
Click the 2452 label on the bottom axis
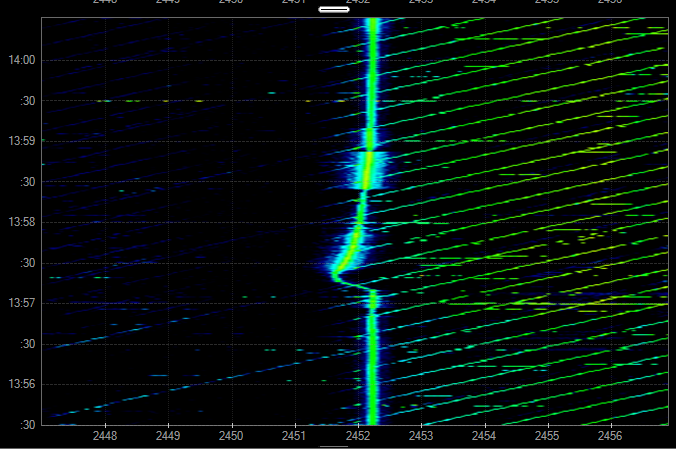pos(358,436)
